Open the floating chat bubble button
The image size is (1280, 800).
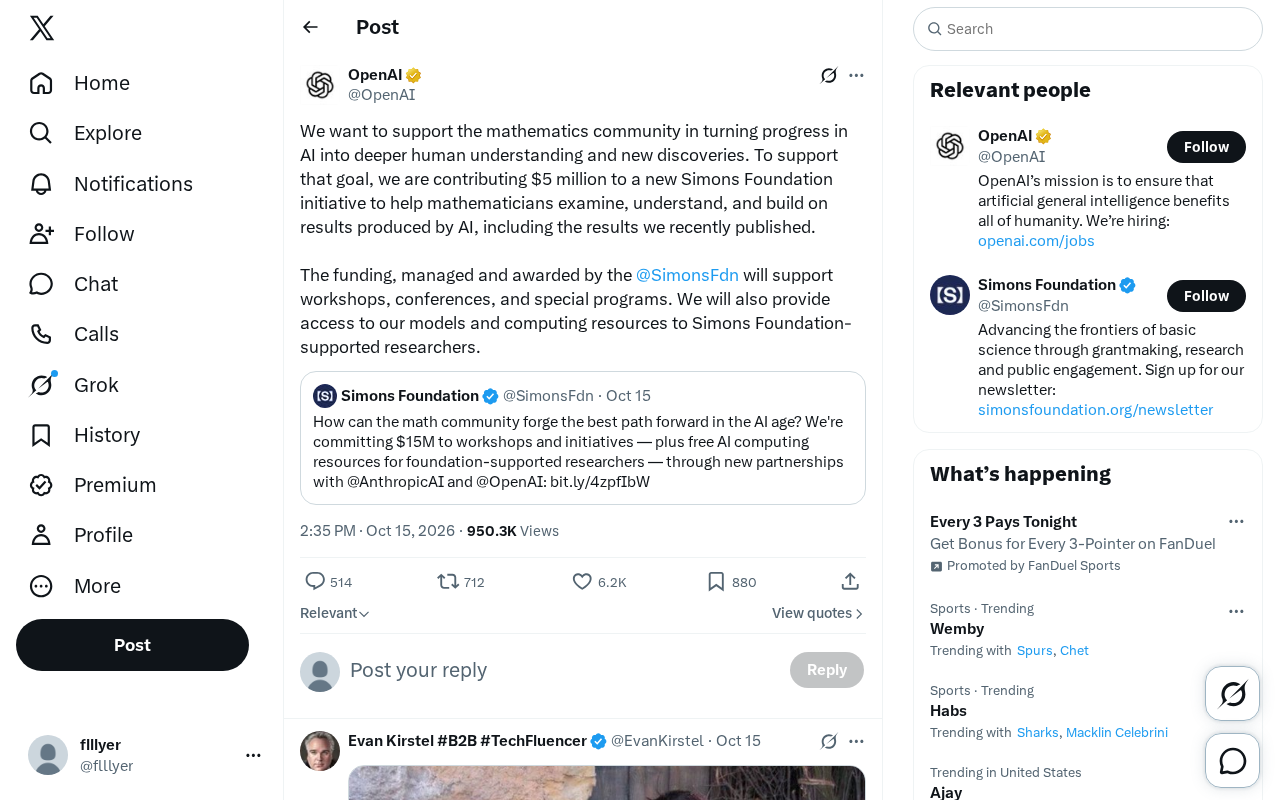[1232, 761]
